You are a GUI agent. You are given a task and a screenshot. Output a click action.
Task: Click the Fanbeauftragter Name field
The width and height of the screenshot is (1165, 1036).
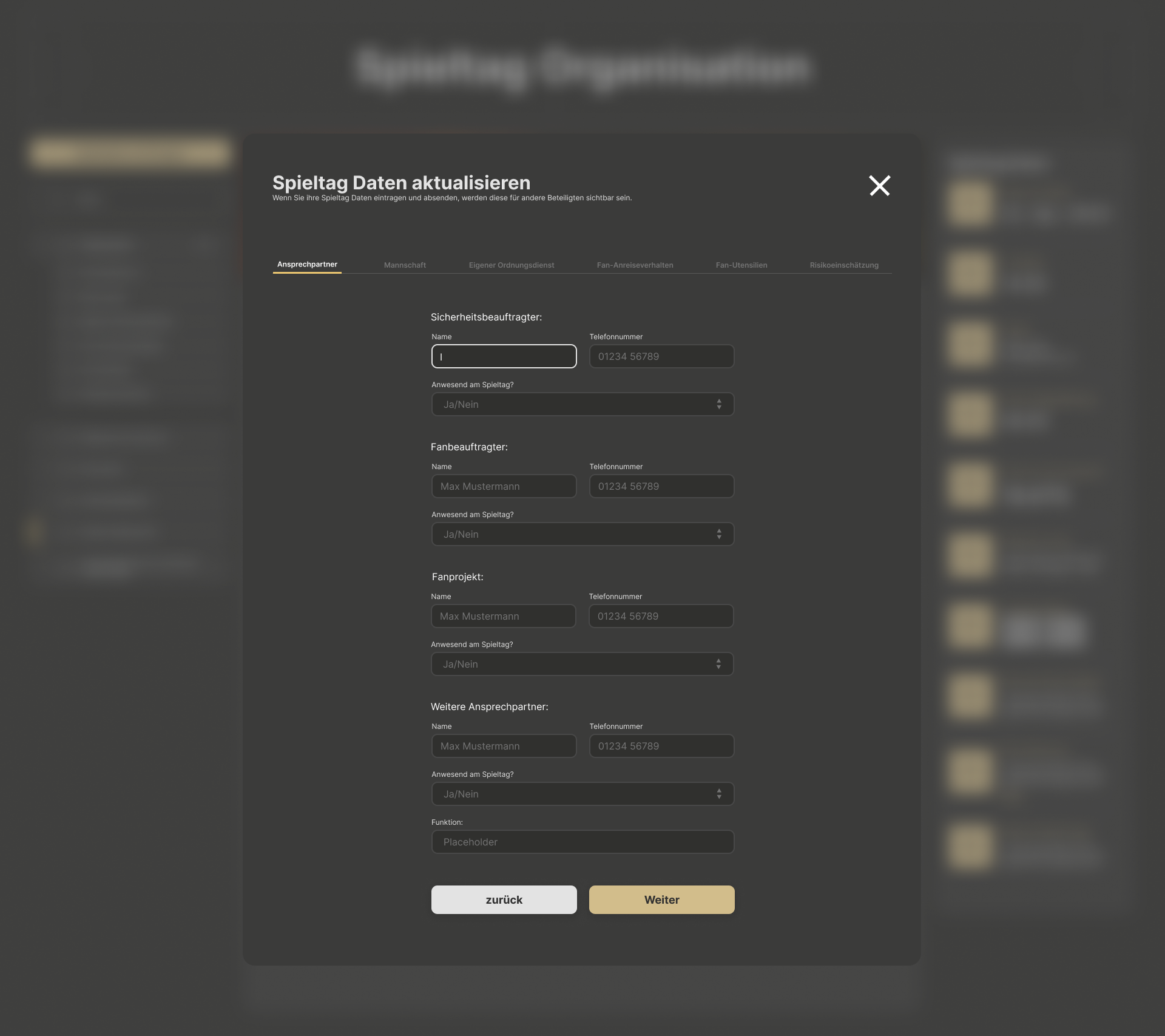pos(504,486)
